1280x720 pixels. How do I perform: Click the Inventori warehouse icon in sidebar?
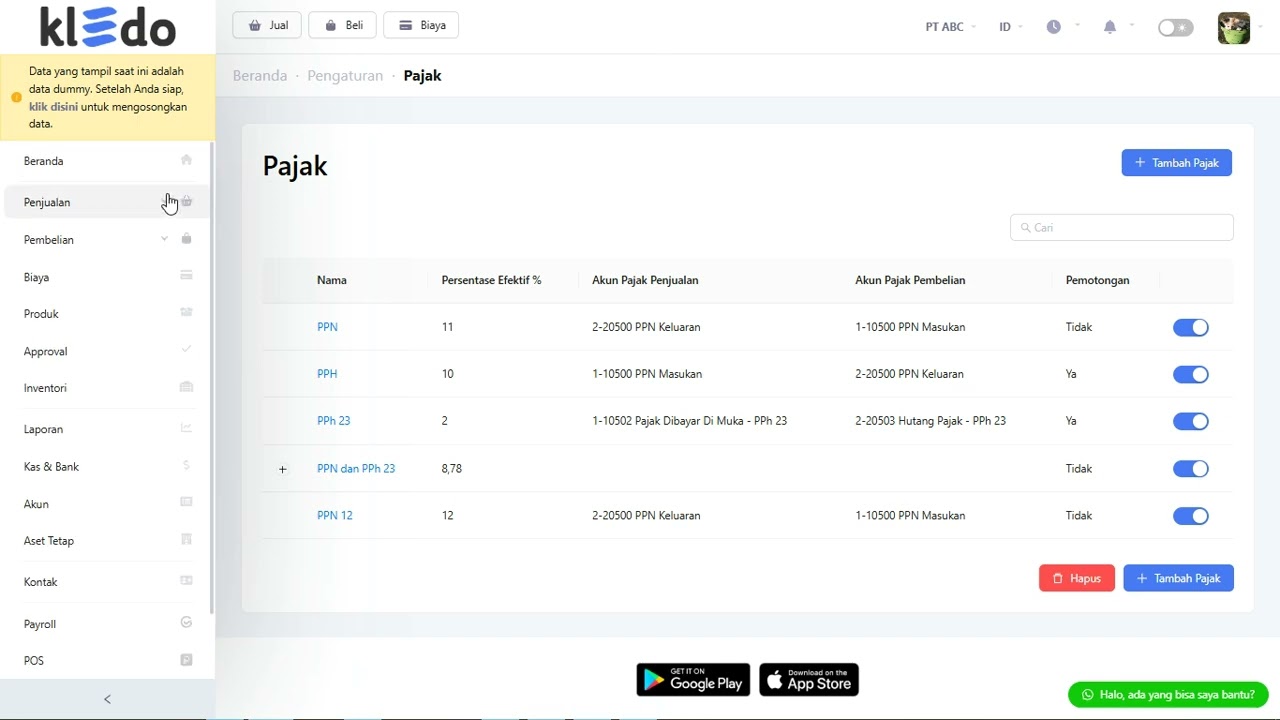(186, 387)
